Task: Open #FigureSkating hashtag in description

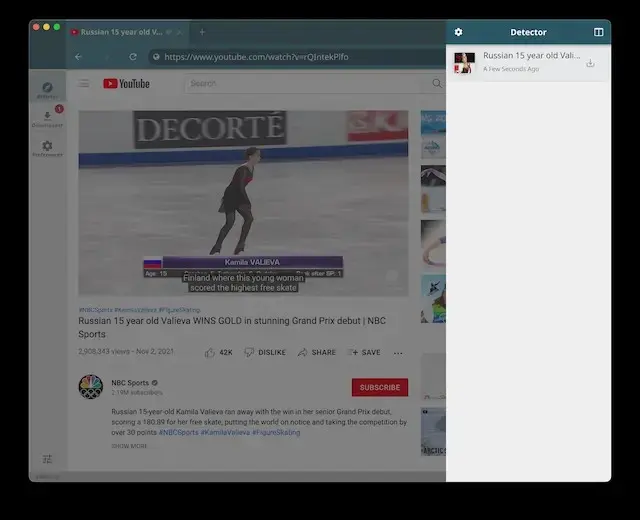Action: [276, 432]
